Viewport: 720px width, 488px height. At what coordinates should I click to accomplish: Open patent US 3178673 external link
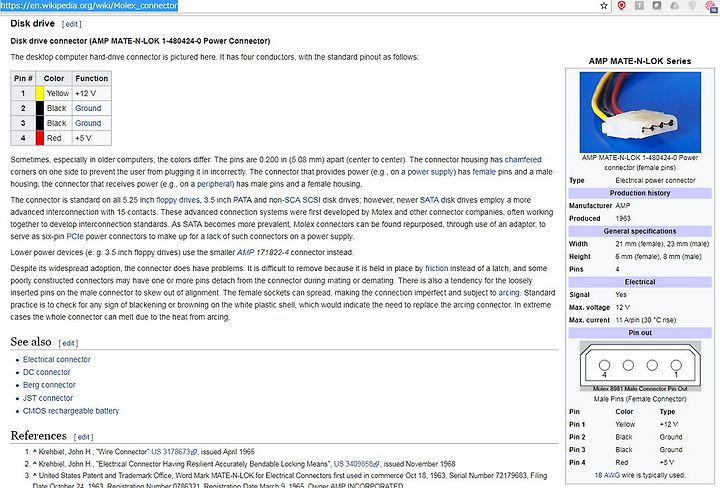click(174, 452)
